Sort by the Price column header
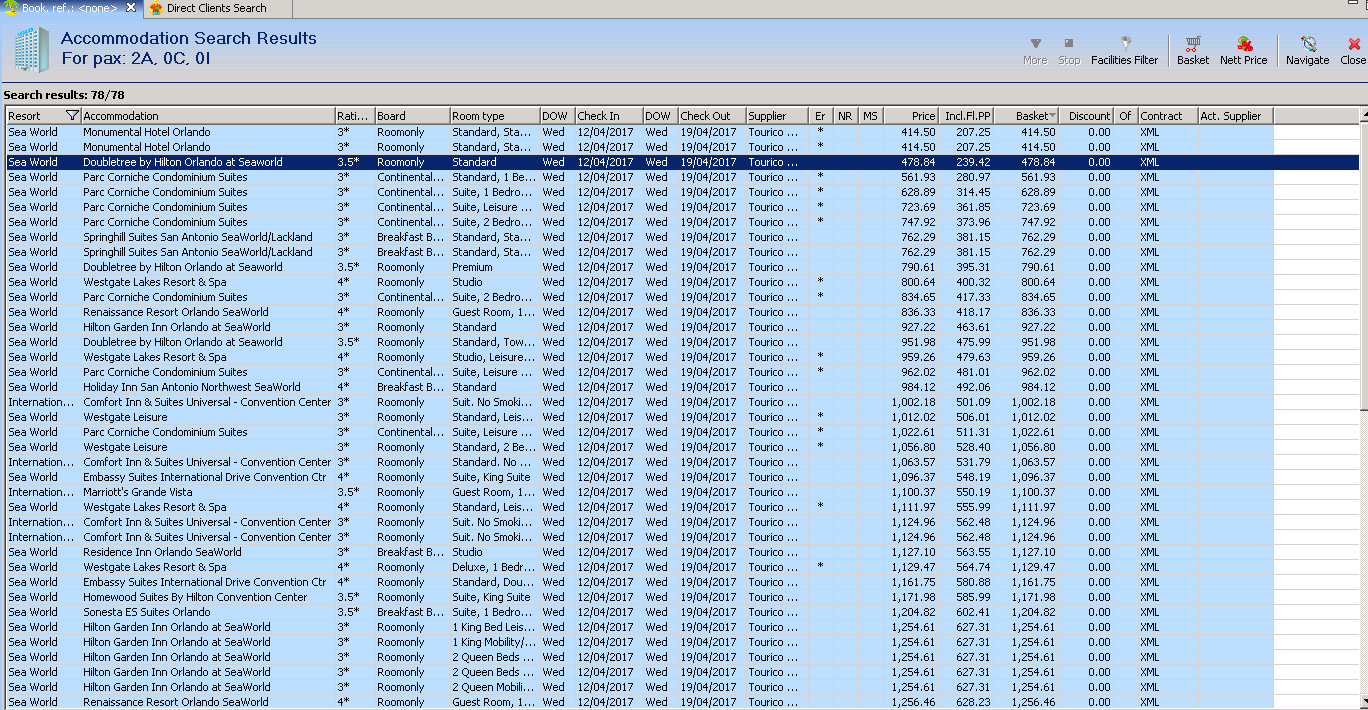The image size is (1368, 710). pyautogui.click(x=911, y=116)
